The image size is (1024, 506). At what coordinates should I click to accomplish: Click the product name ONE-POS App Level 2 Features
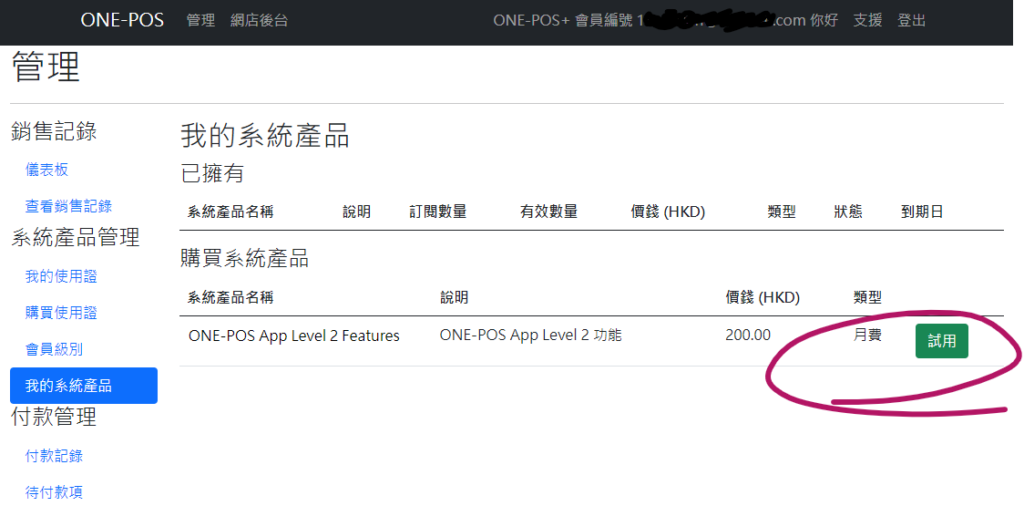tap(294, 336)
